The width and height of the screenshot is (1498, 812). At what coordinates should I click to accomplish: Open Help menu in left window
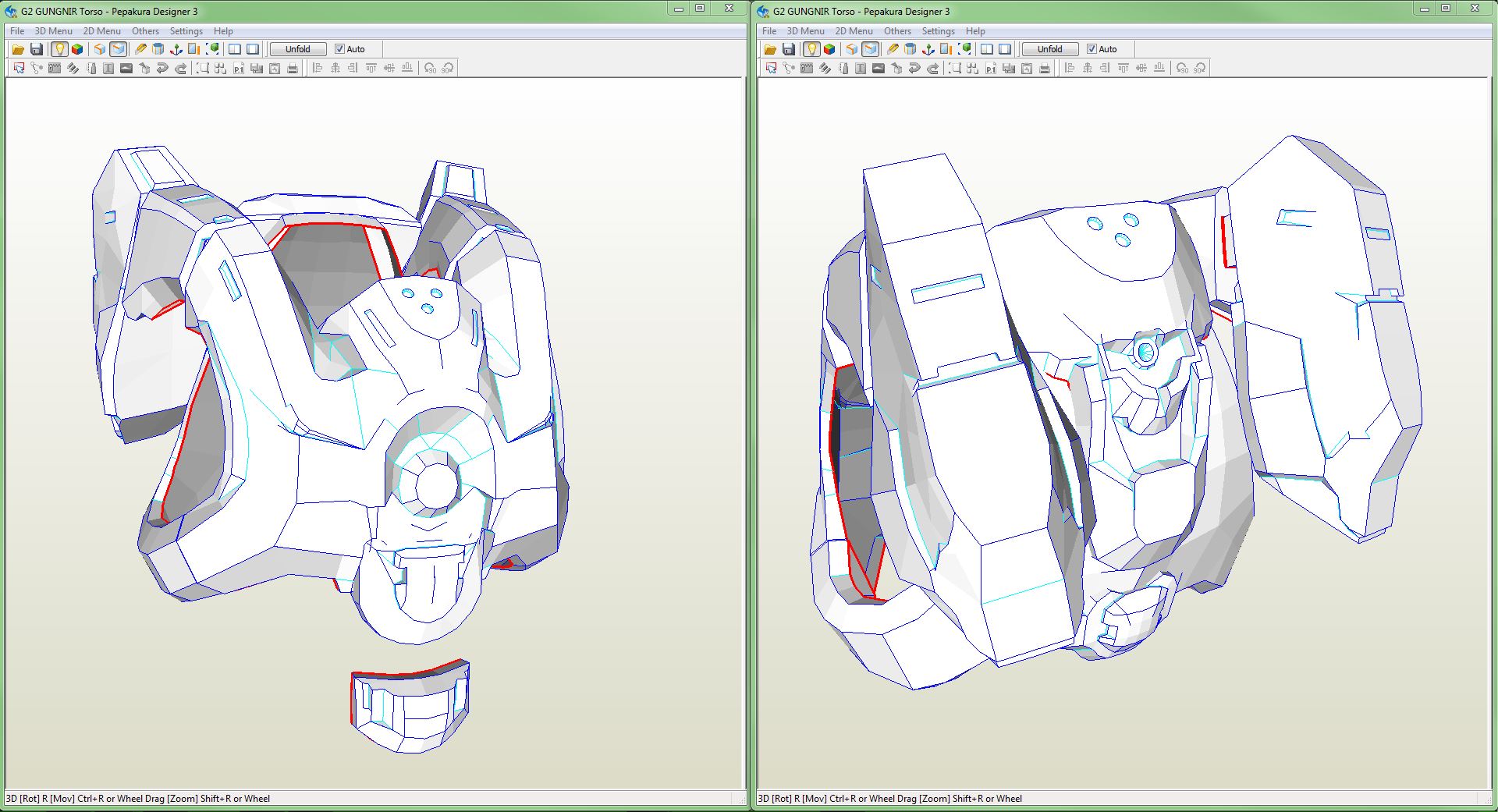point(223,31)
